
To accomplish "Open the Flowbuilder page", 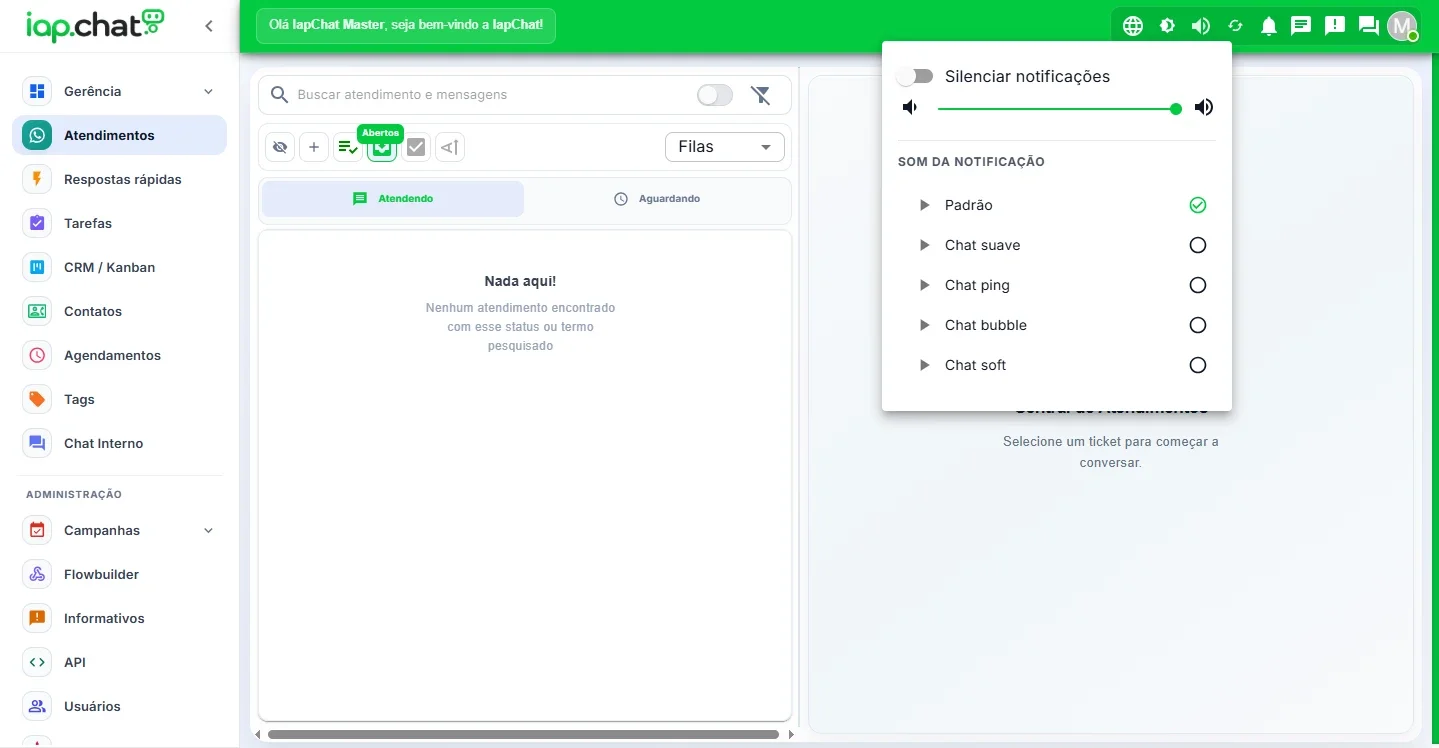I will tap(120, 574).
